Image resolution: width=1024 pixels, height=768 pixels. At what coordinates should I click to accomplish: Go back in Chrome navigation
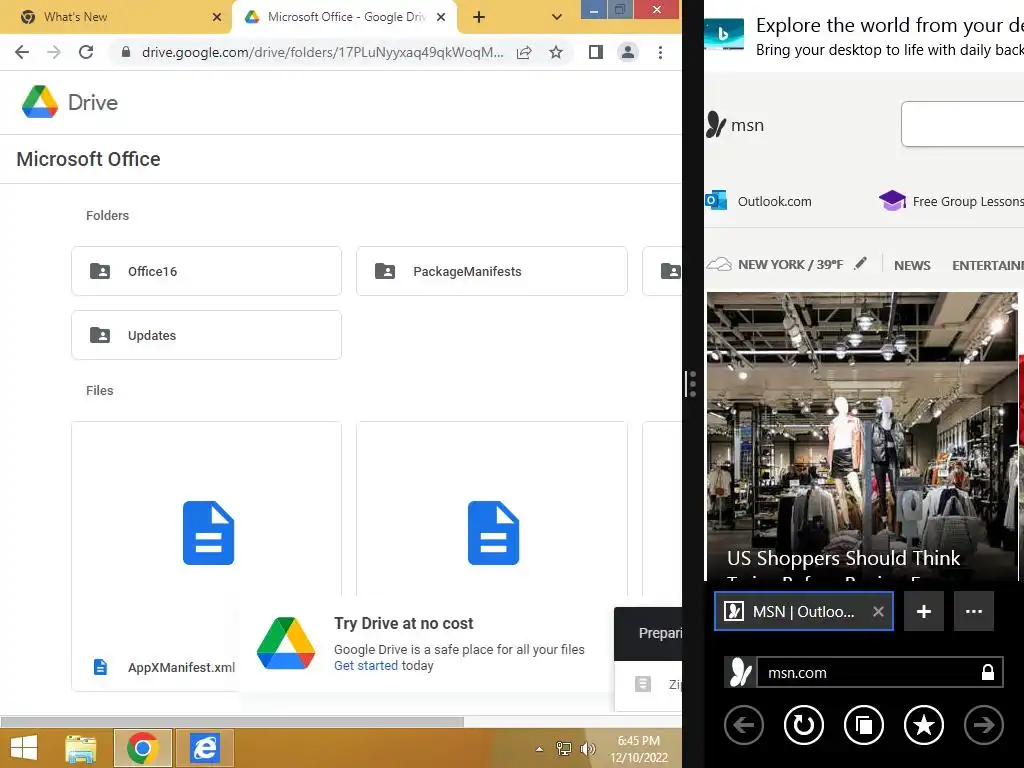[x=22, y=52]
